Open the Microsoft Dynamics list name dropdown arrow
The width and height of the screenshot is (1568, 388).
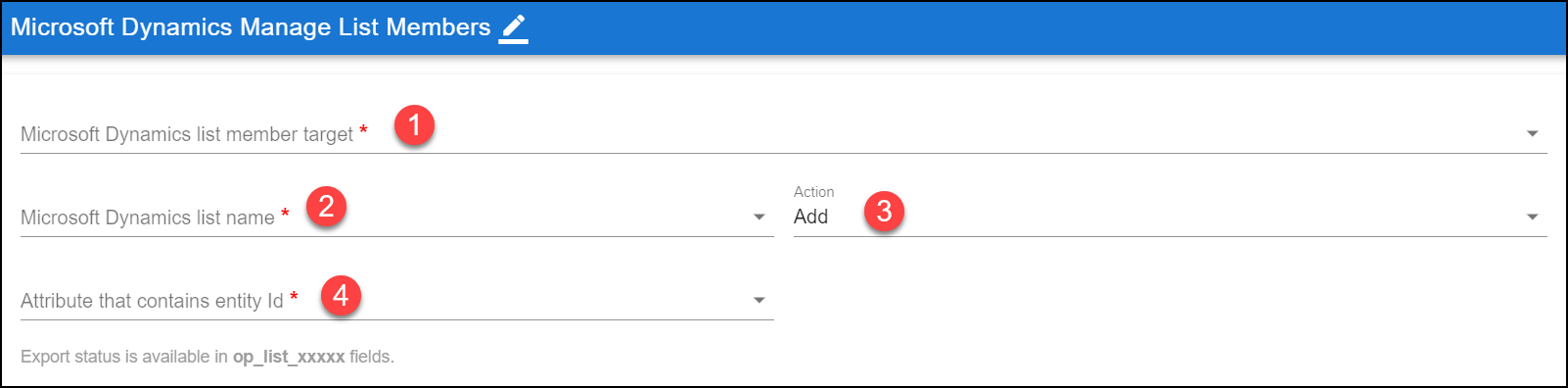(x=760, y=218)
